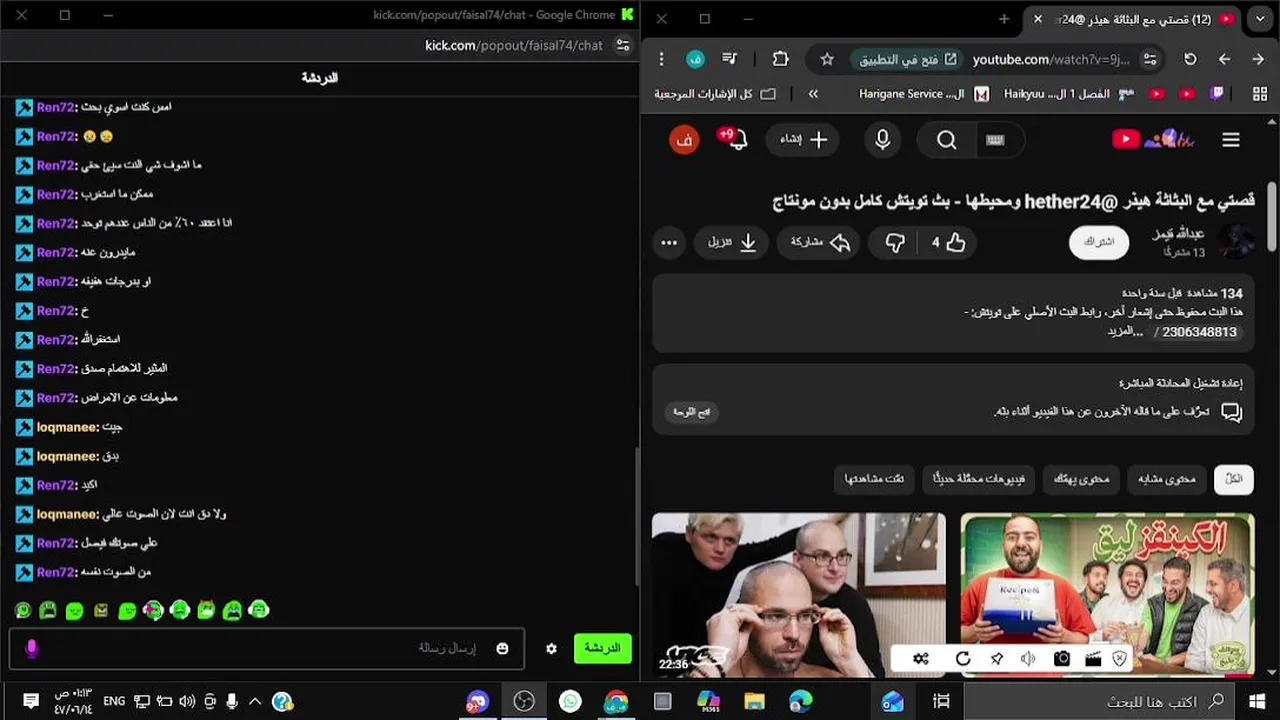Viewport: 1280px width, 720px height.
Task: Start YouTube voice search with microphone
Action: click(x=882, y=140)
